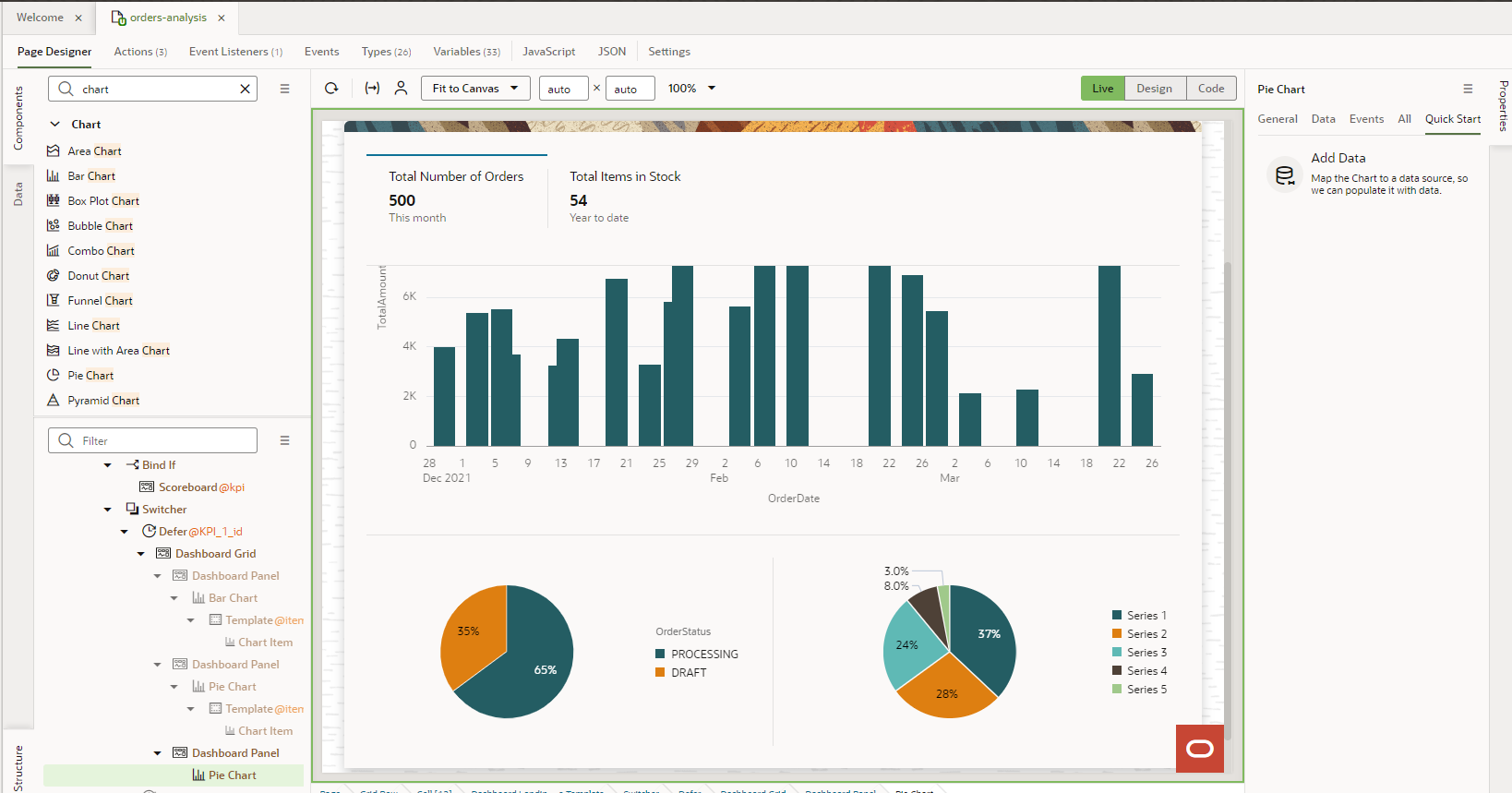Select the Pie Chart component icon

click(54, 375)
